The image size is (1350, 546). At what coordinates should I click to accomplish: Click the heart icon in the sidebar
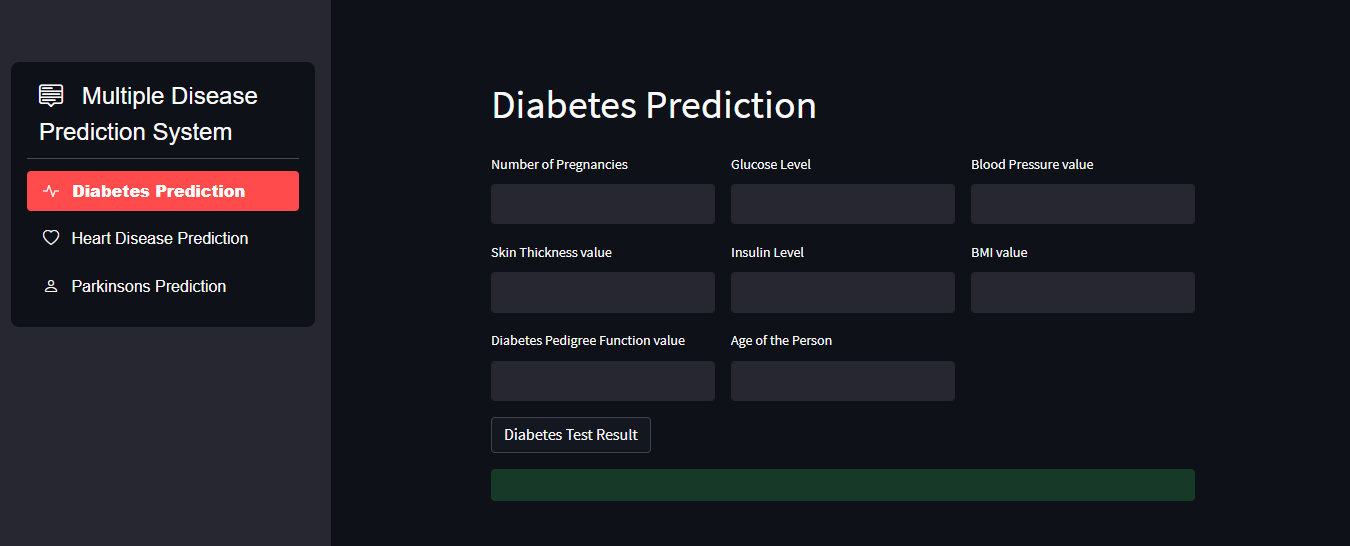[51, 238]
